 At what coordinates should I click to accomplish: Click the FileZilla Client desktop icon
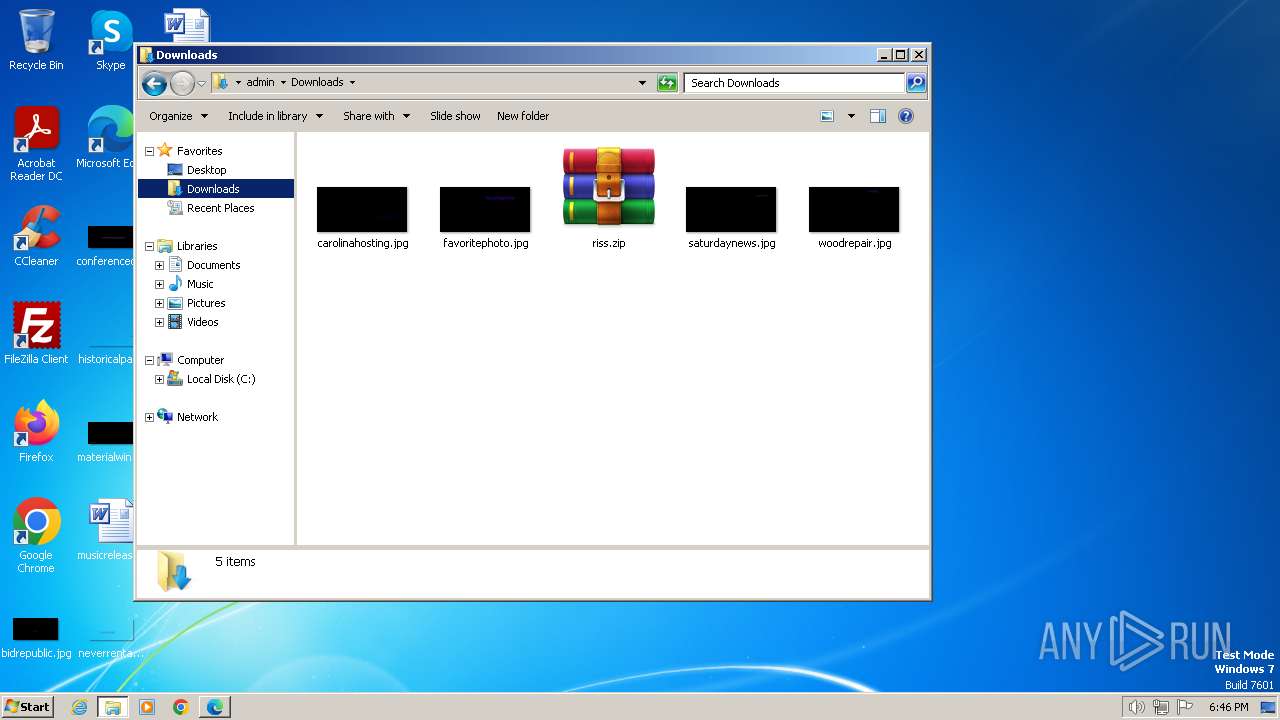pyautogui.click(x=36, y=332)
